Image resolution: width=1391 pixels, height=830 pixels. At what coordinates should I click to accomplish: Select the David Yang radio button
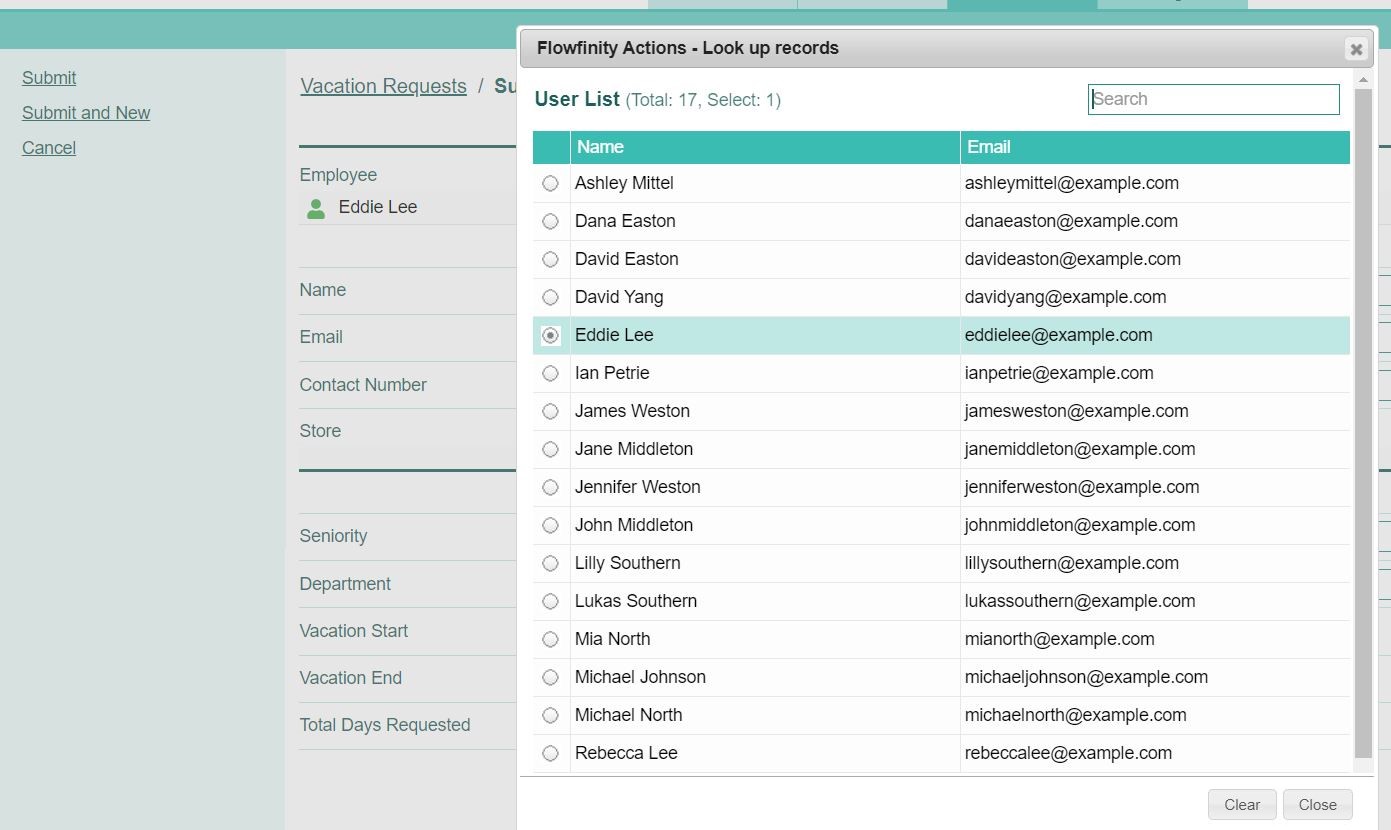(x=550, y=297)
